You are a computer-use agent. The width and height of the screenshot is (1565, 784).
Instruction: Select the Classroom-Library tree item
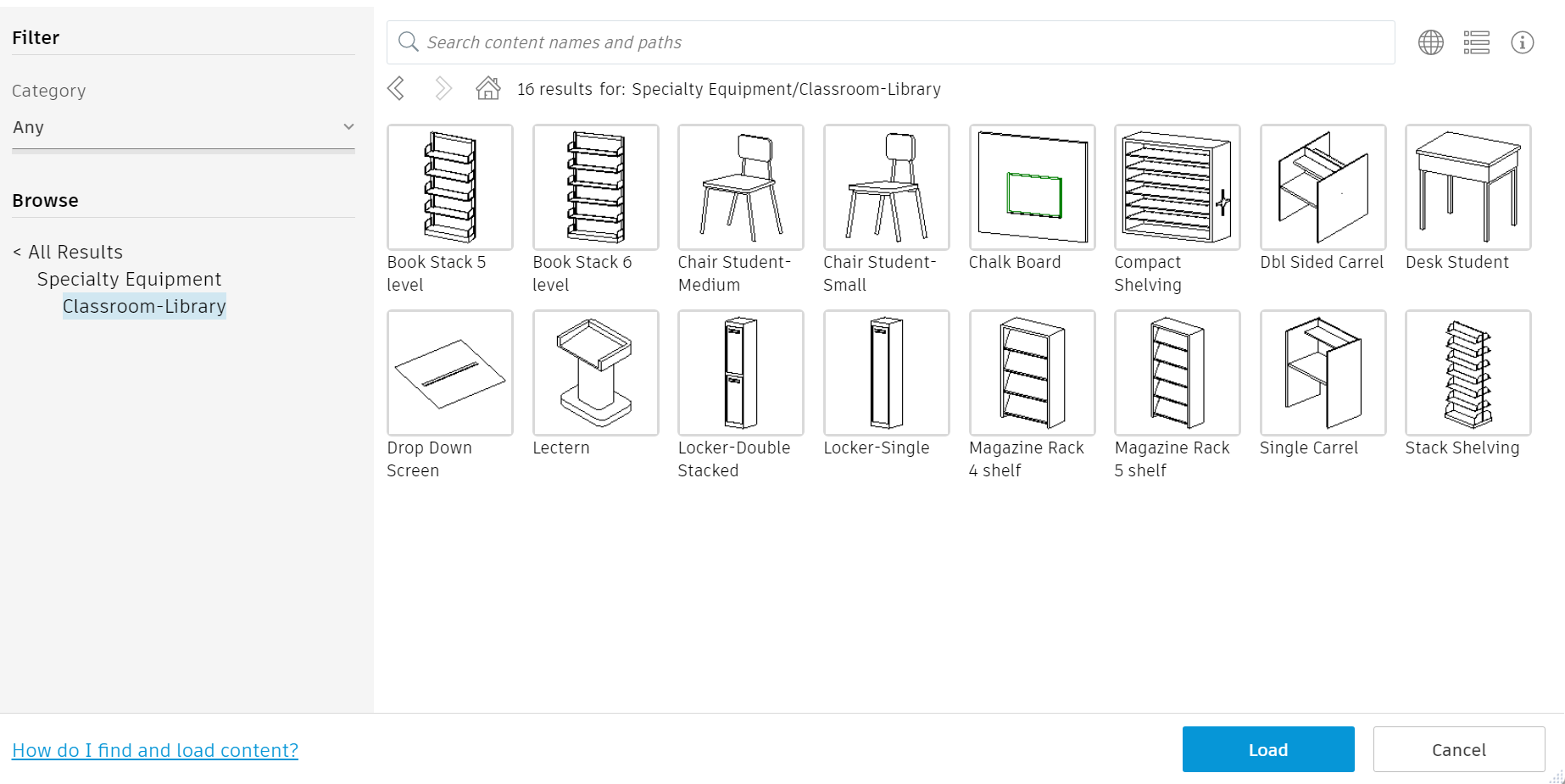(144, 306)
